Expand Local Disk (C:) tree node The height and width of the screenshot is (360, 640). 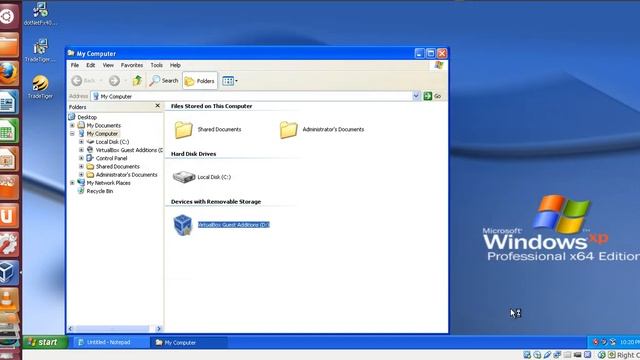(x=81, y=142)
